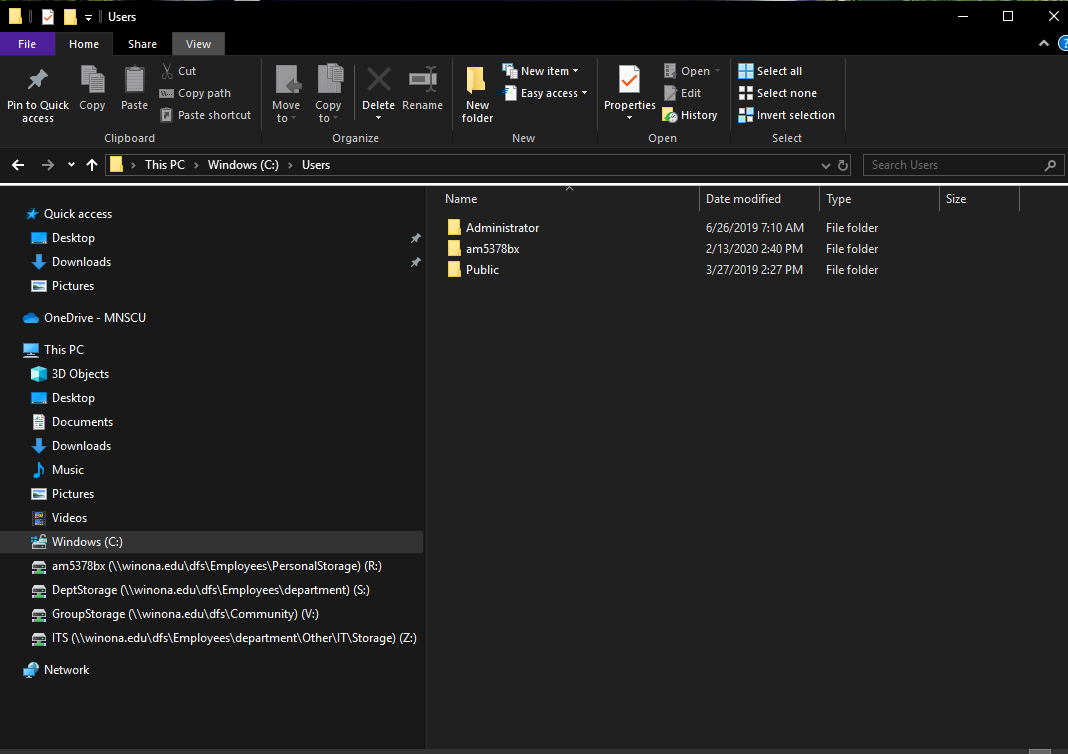Screen dimensions: 1068x754
Task: Click the Copy icon in Clipboard group
Action: click(x=92, y=80)
